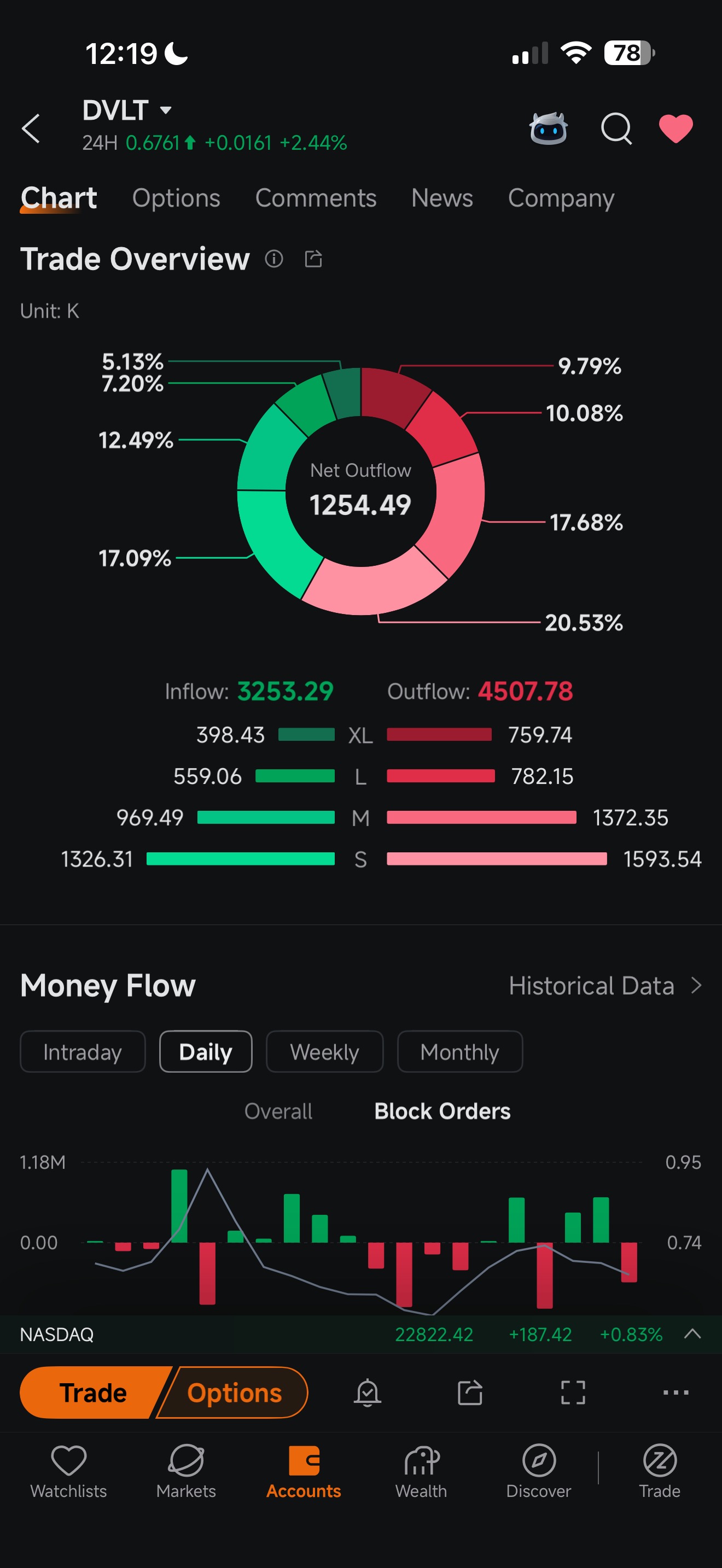Switch to the Overall money flow tab
The width and height of the screenshot is (722, 1568).
pos(278,1111)
